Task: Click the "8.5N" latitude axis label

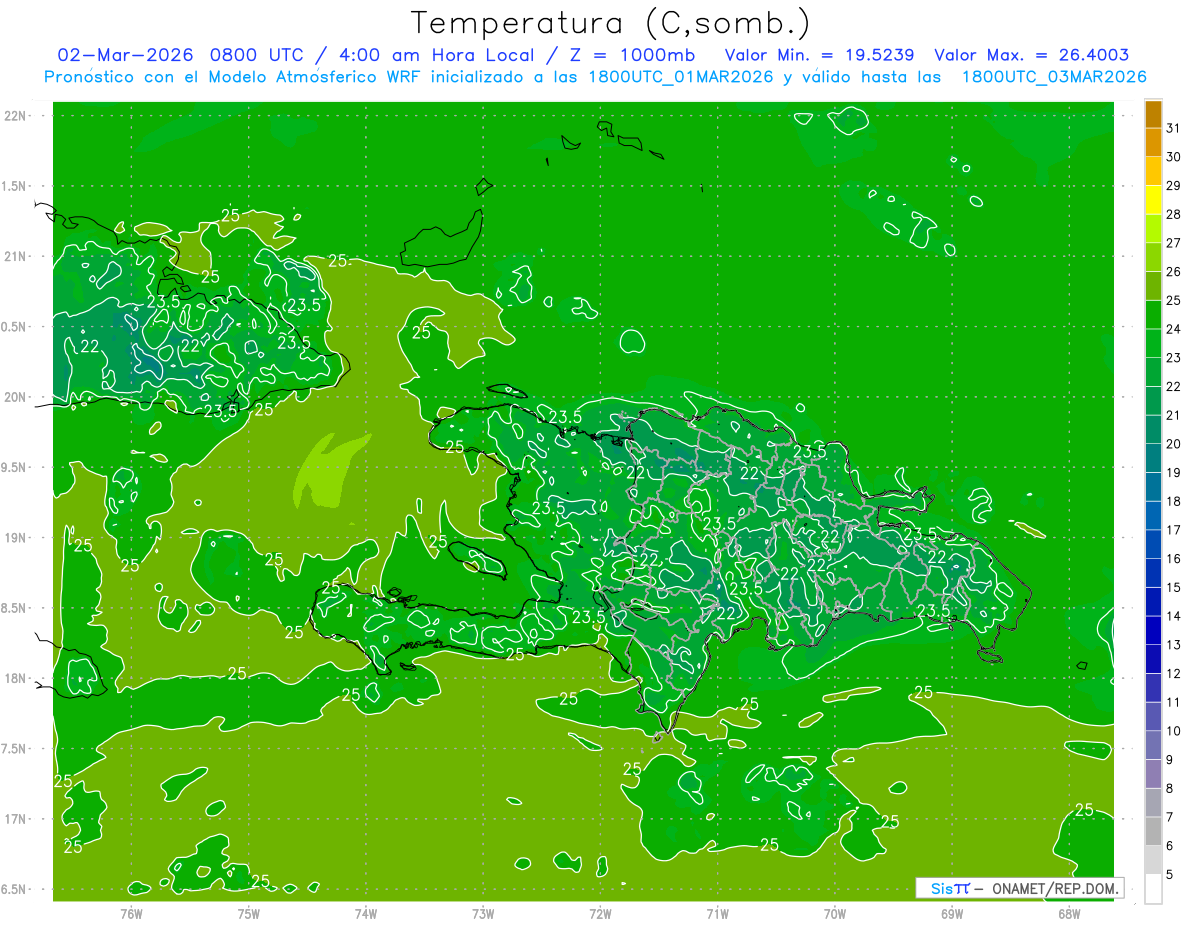Action: [15, 608]
